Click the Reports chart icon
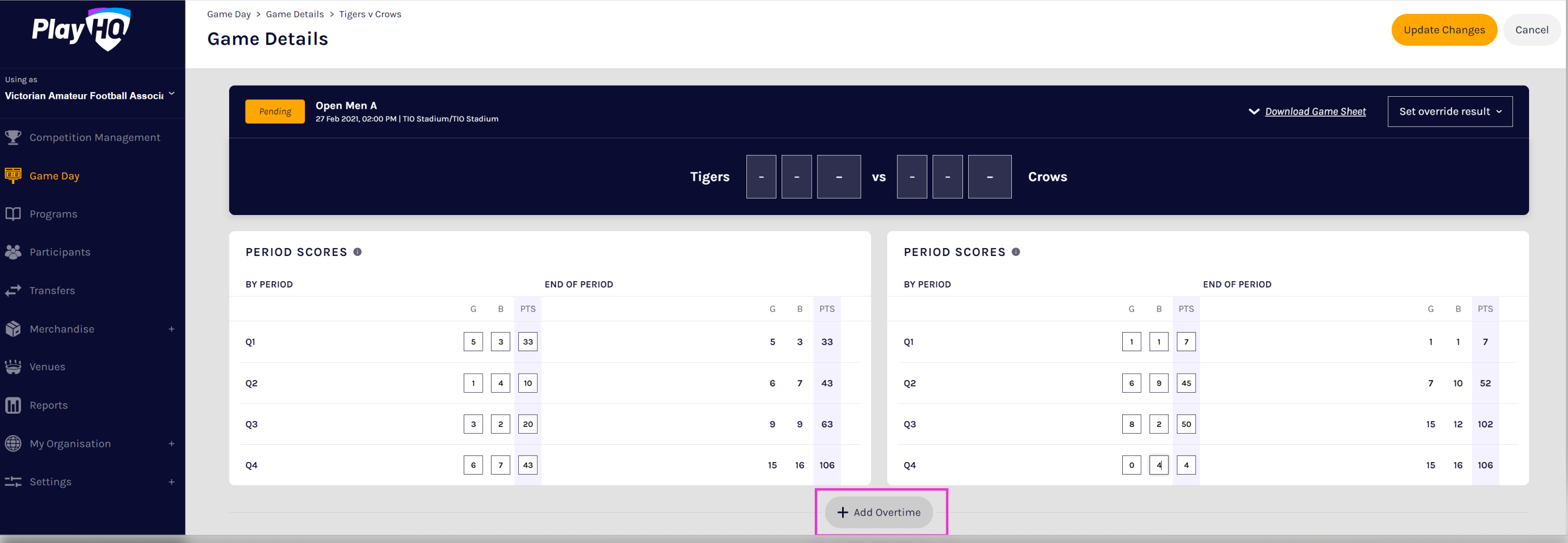 tap(13, 405)
